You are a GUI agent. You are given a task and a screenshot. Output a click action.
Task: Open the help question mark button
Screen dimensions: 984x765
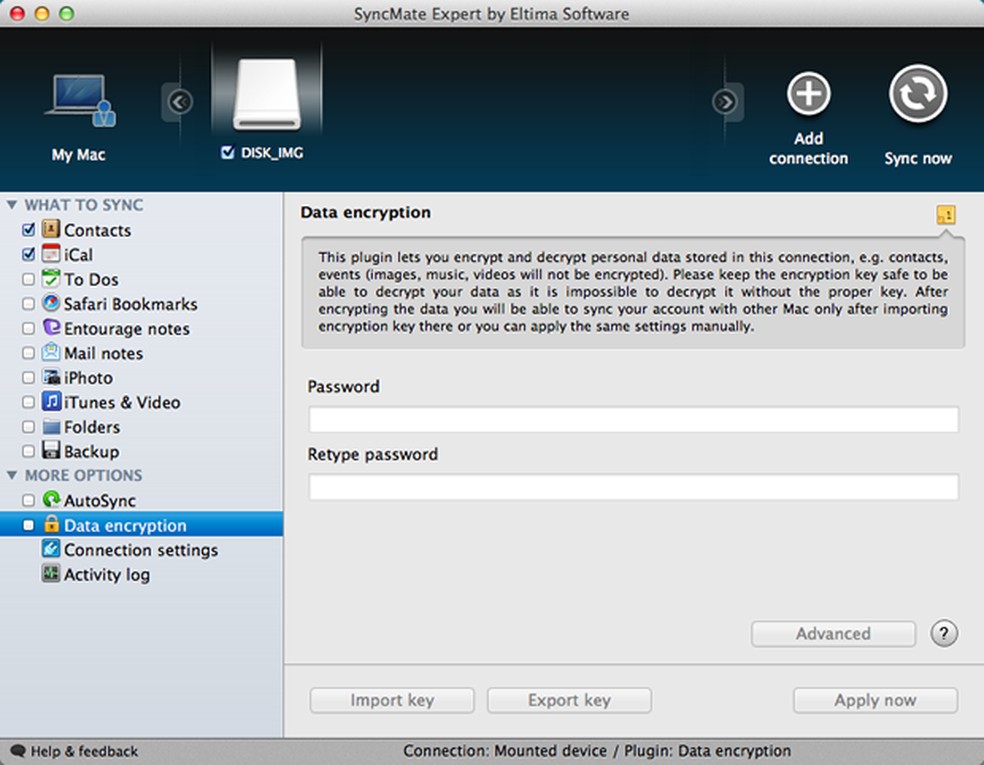coord(944,633)
